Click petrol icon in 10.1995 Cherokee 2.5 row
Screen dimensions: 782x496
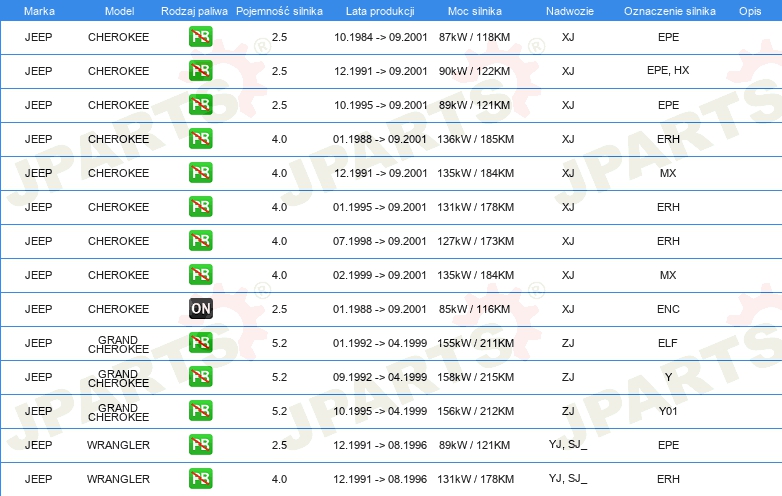click(200, 105)
